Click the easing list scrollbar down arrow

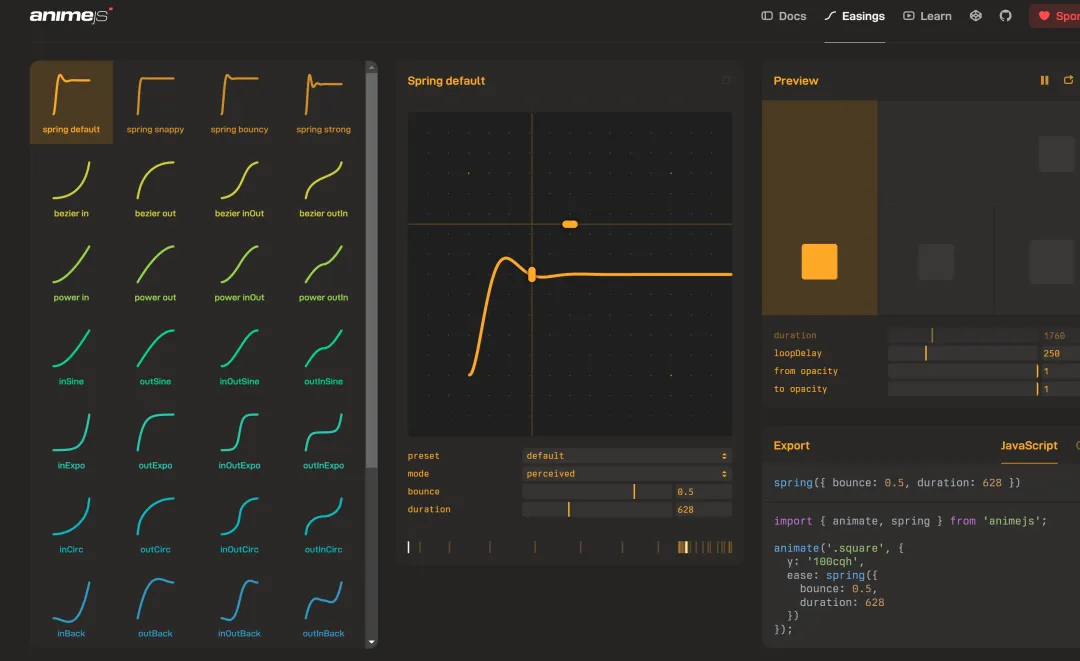tap(372, 642)
